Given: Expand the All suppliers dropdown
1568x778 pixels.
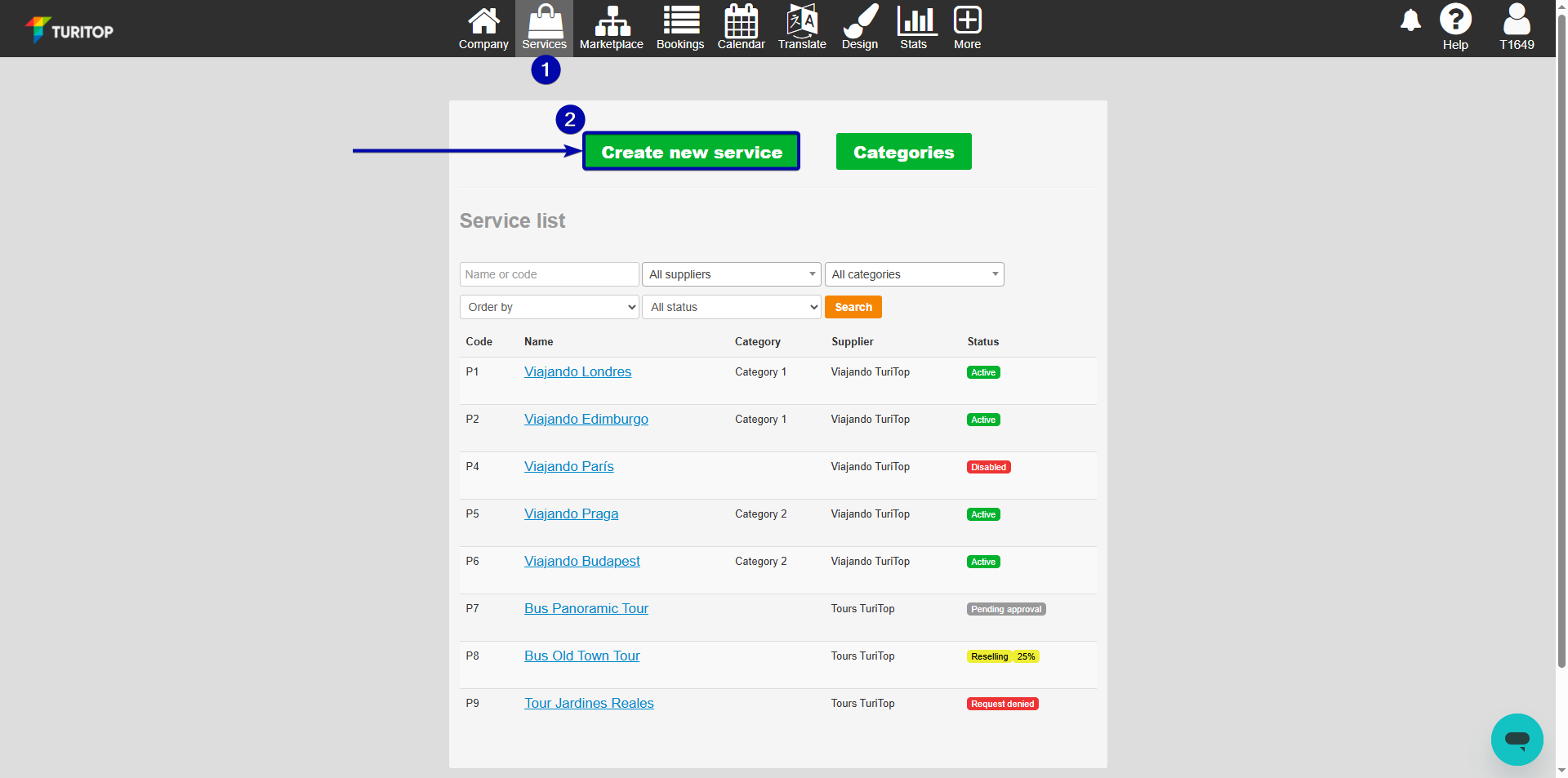Looking at the screenshot, I should (x=732, y=274).
